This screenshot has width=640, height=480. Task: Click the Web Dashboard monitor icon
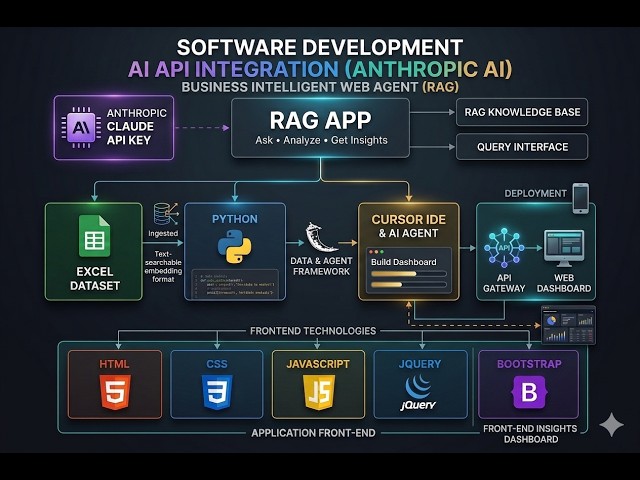tap(564, 248)
